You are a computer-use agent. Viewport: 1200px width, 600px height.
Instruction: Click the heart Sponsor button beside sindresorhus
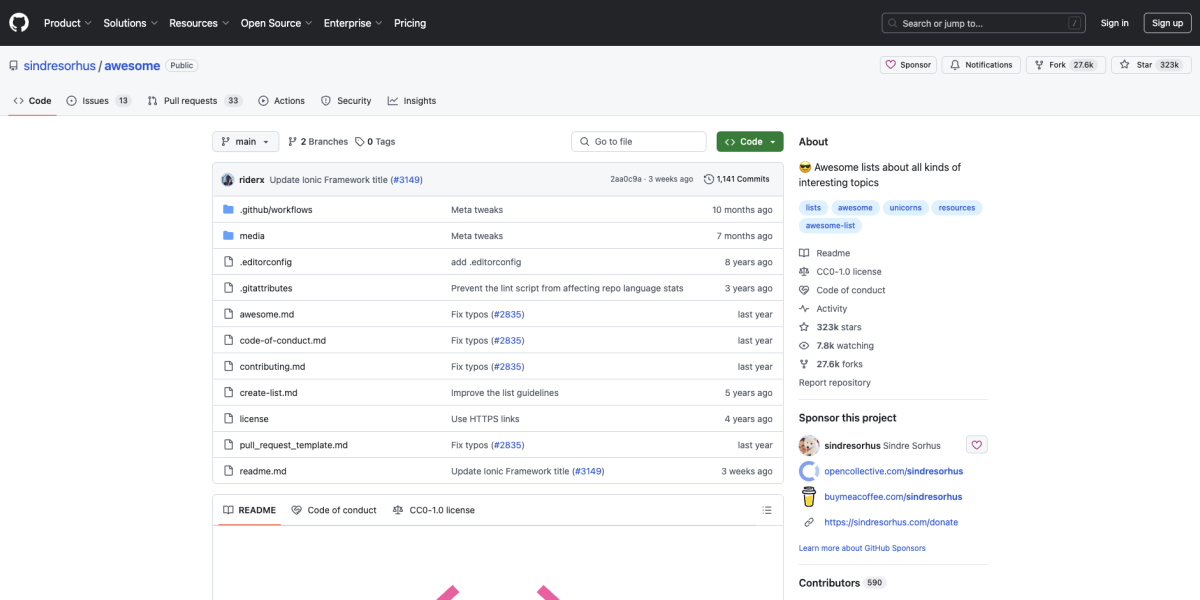(977, 445)
